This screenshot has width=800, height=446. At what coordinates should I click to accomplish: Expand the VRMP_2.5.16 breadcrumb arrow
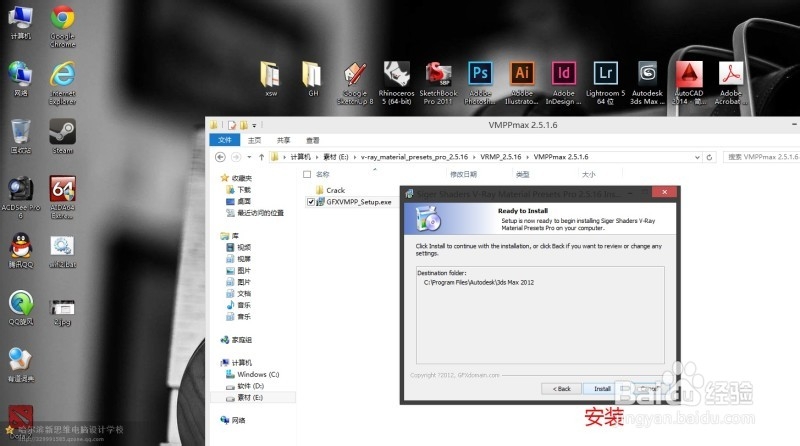[x=527, y=157]
